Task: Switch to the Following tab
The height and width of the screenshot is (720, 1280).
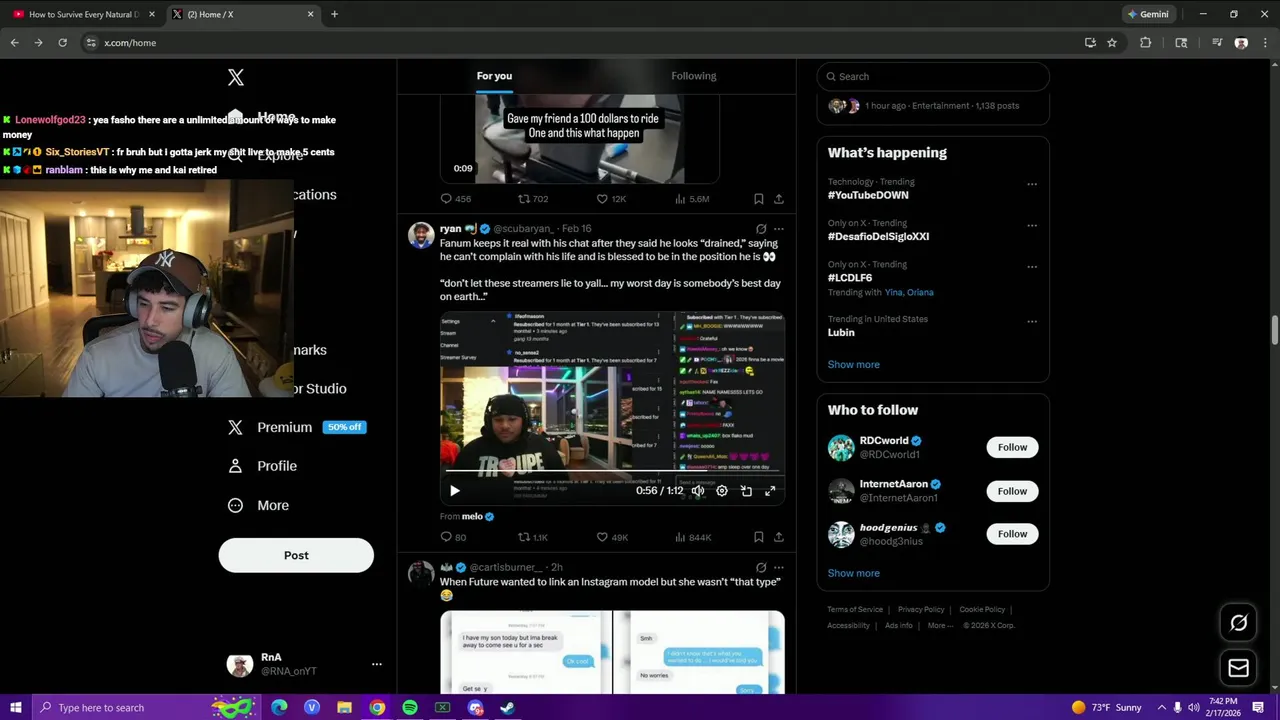Action: pyautogui.click(x=694, y=76)
